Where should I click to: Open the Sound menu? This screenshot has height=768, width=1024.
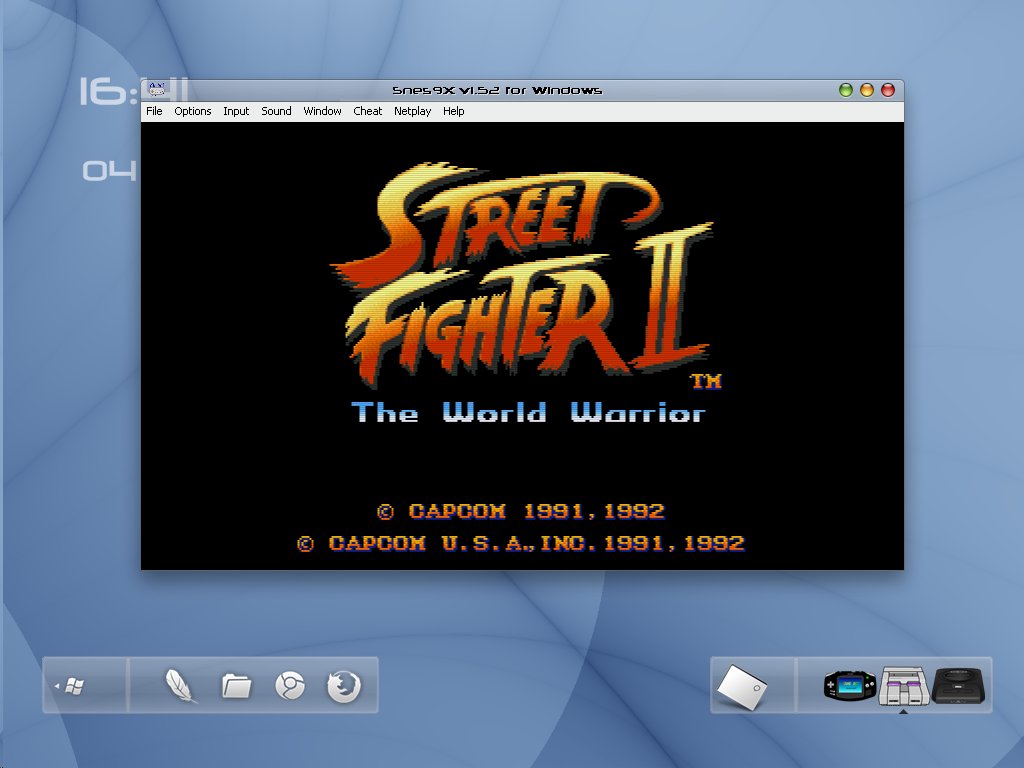click(276, 111)
